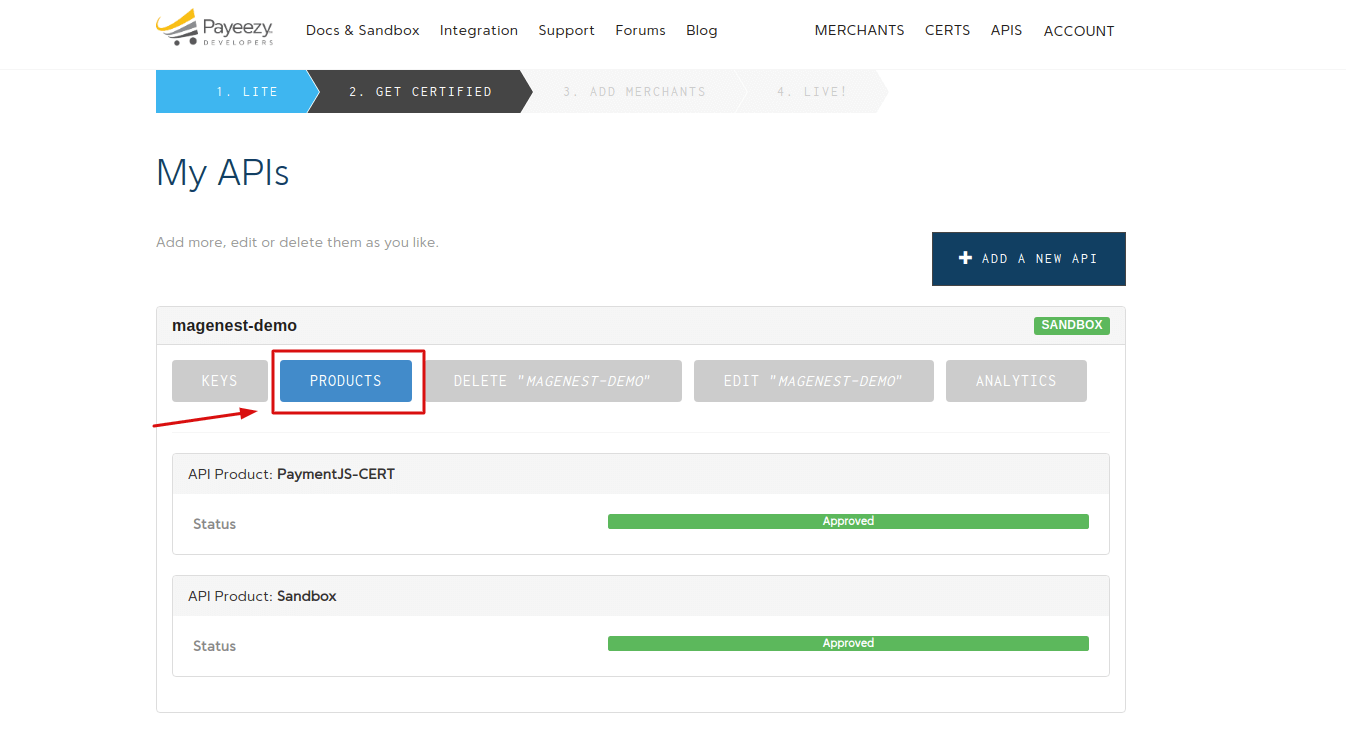
Task: Select step 1. LITE
Action: coord(238,91)
